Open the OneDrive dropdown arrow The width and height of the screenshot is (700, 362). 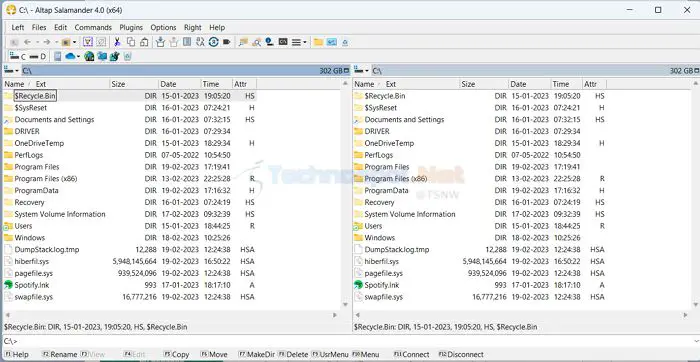point(78,56)
